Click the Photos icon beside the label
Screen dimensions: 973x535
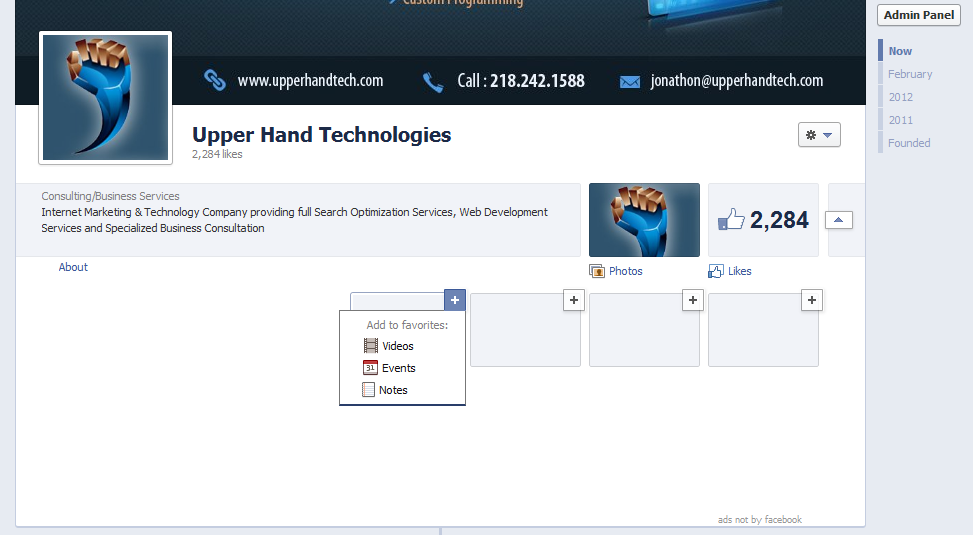pyautogui.click(x=597, y=271)
